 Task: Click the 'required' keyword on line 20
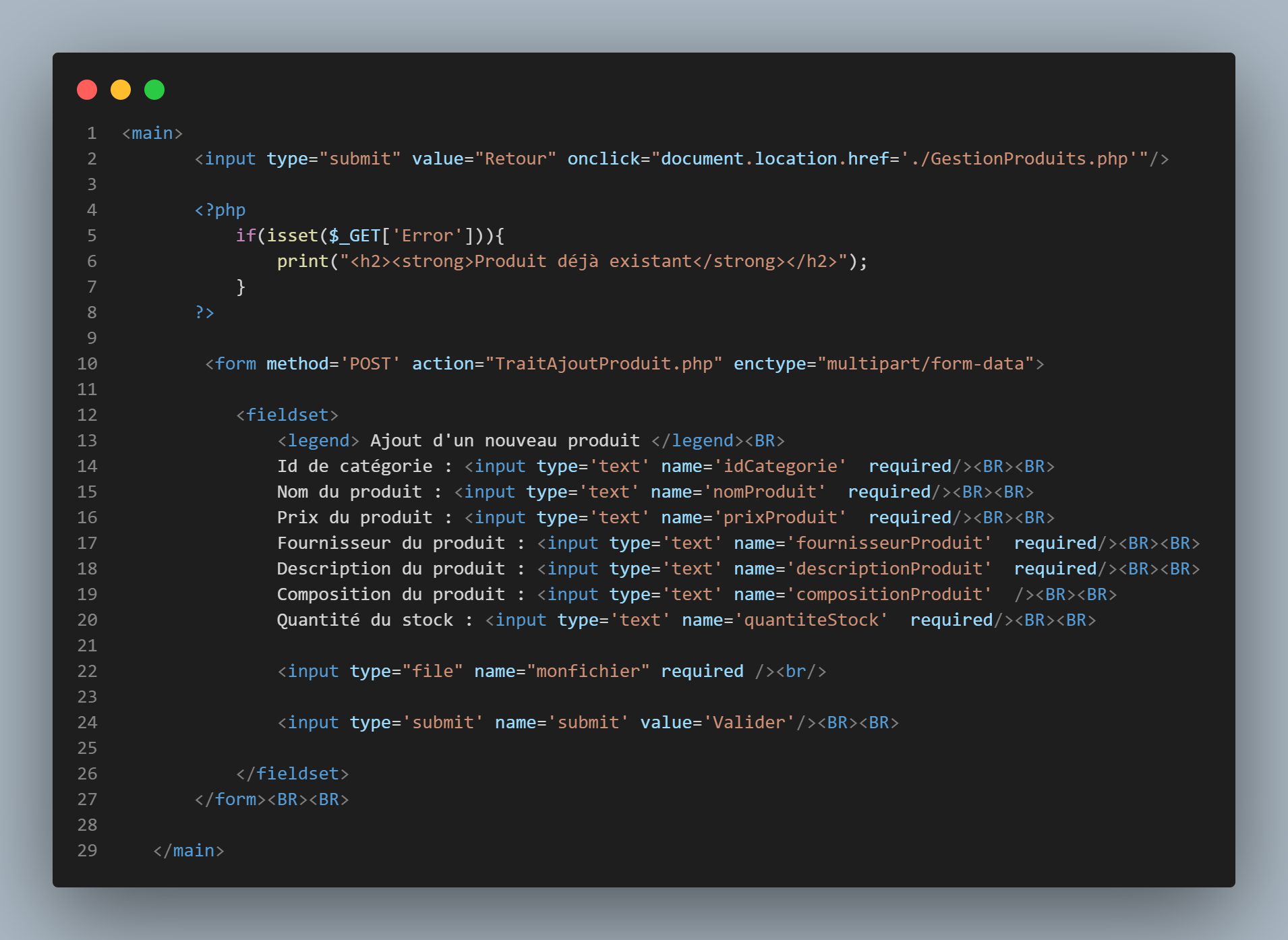tap(952, 620)
